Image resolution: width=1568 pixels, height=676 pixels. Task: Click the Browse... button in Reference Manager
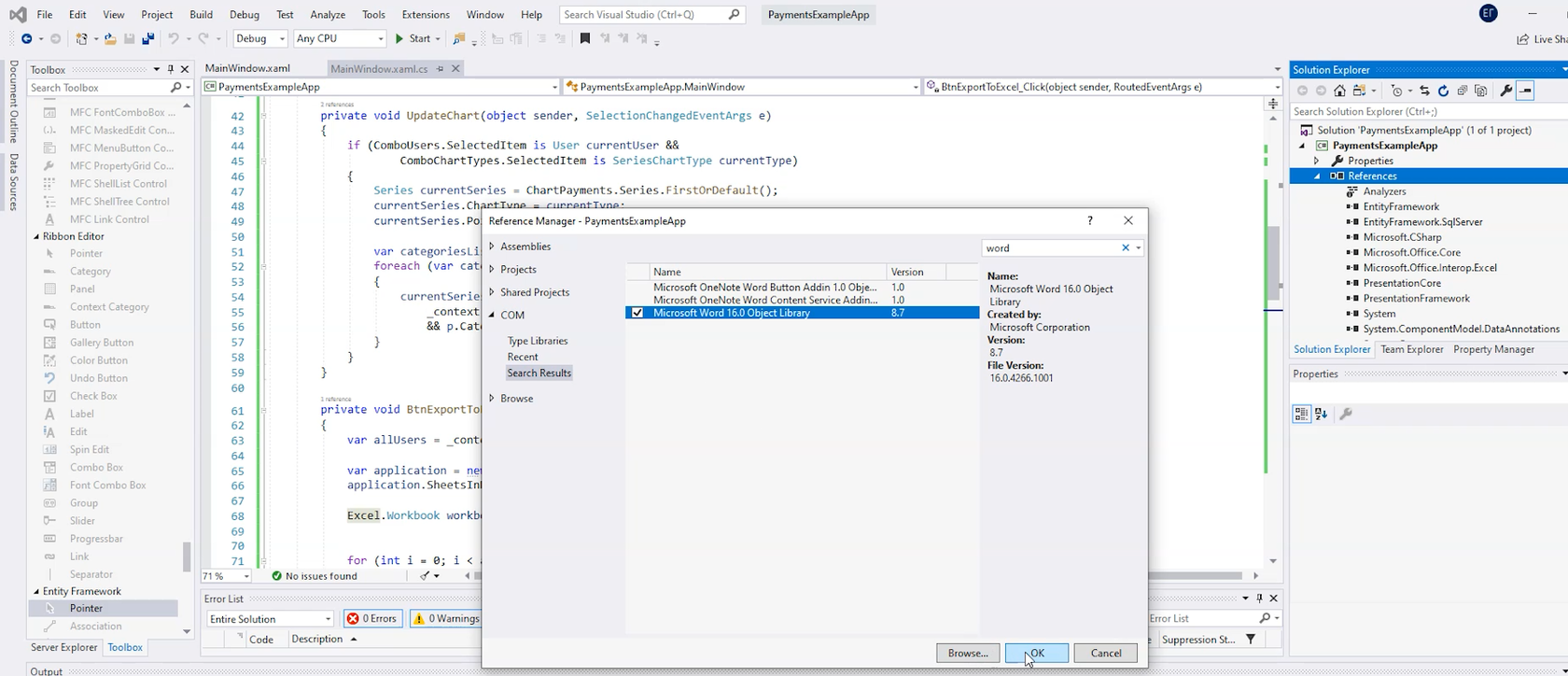[968, 653]
